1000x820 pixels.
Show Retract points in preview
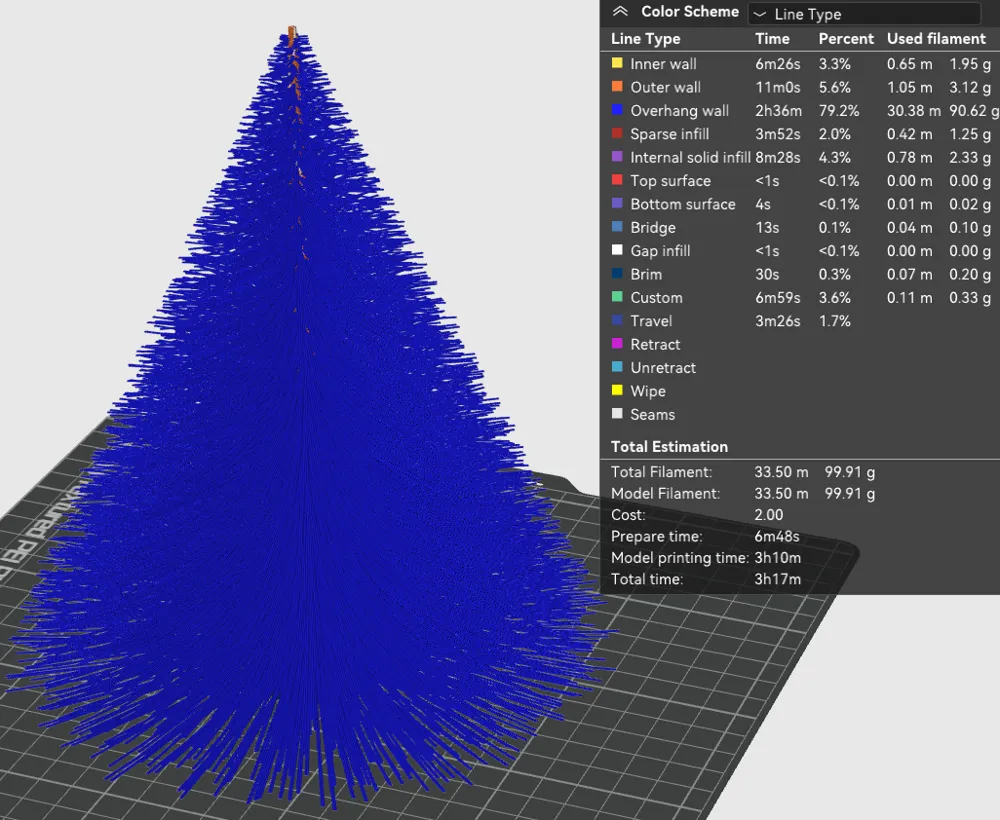pos(654,344)
